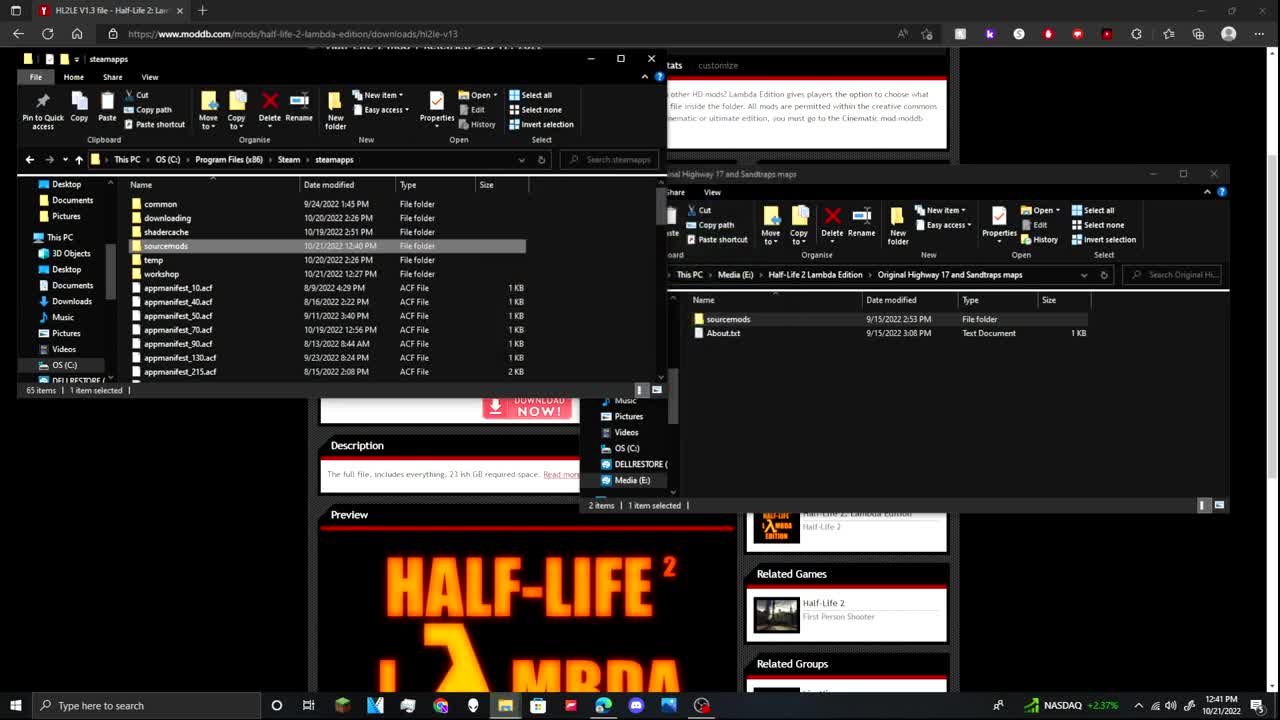The image size is (1280, 720).
Task: Open the About.txt file
Action: [722, 333]
